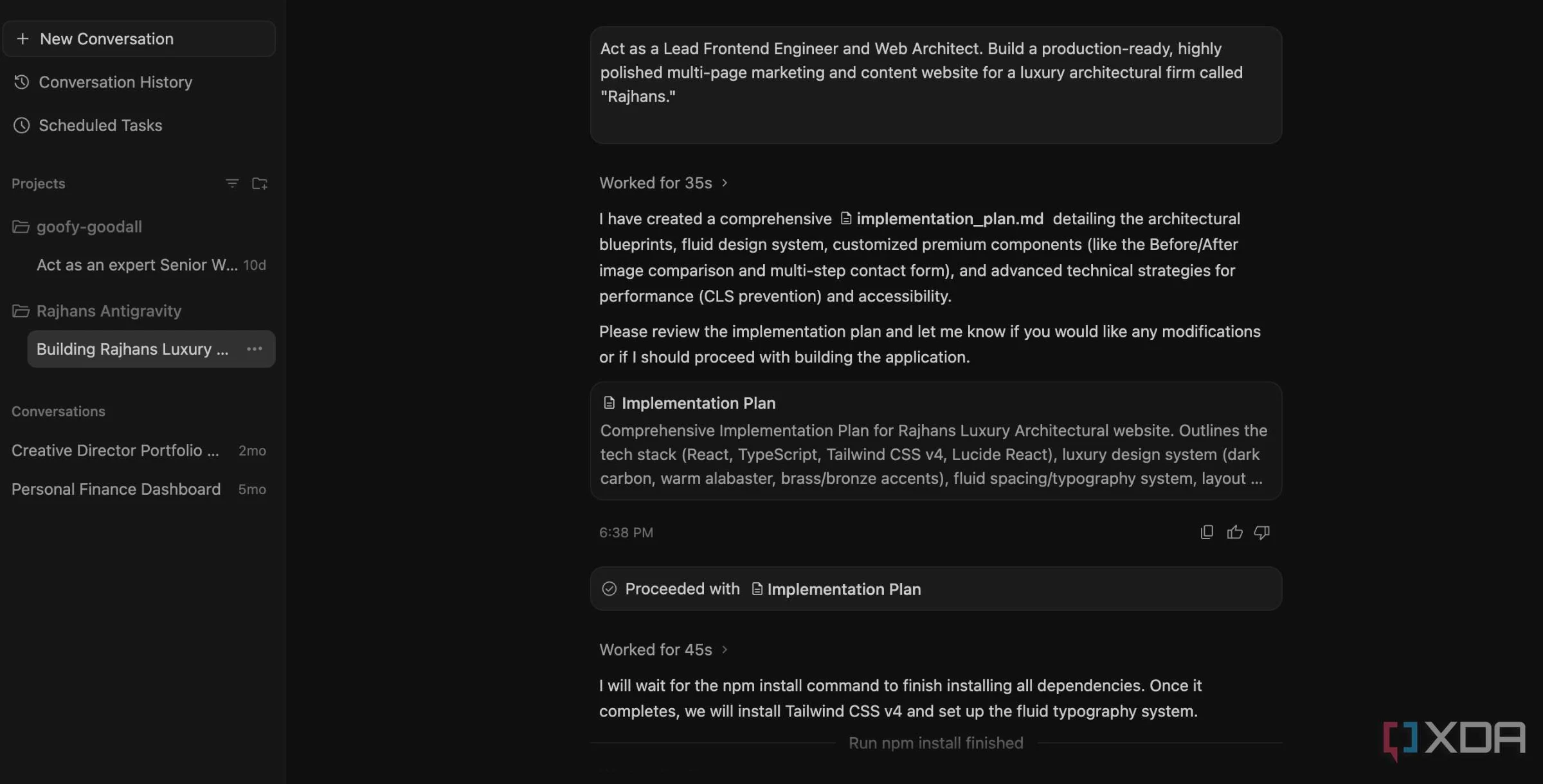
Task: Open the implementation_plan.md file link
Action: pos(943,218)
